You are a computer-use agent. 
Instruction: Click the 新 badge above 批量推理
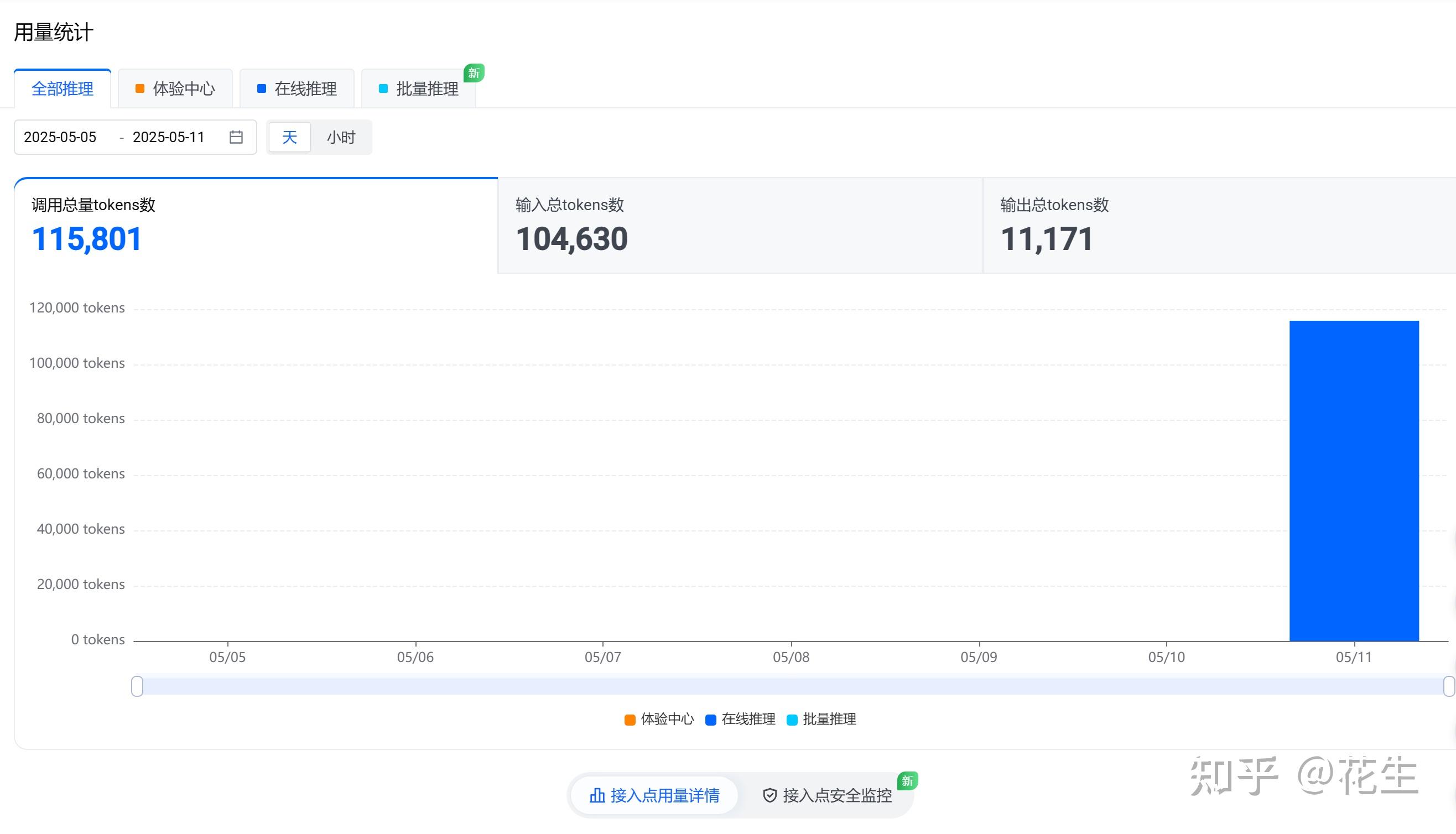pyautogui.click(x=473, y=72)
